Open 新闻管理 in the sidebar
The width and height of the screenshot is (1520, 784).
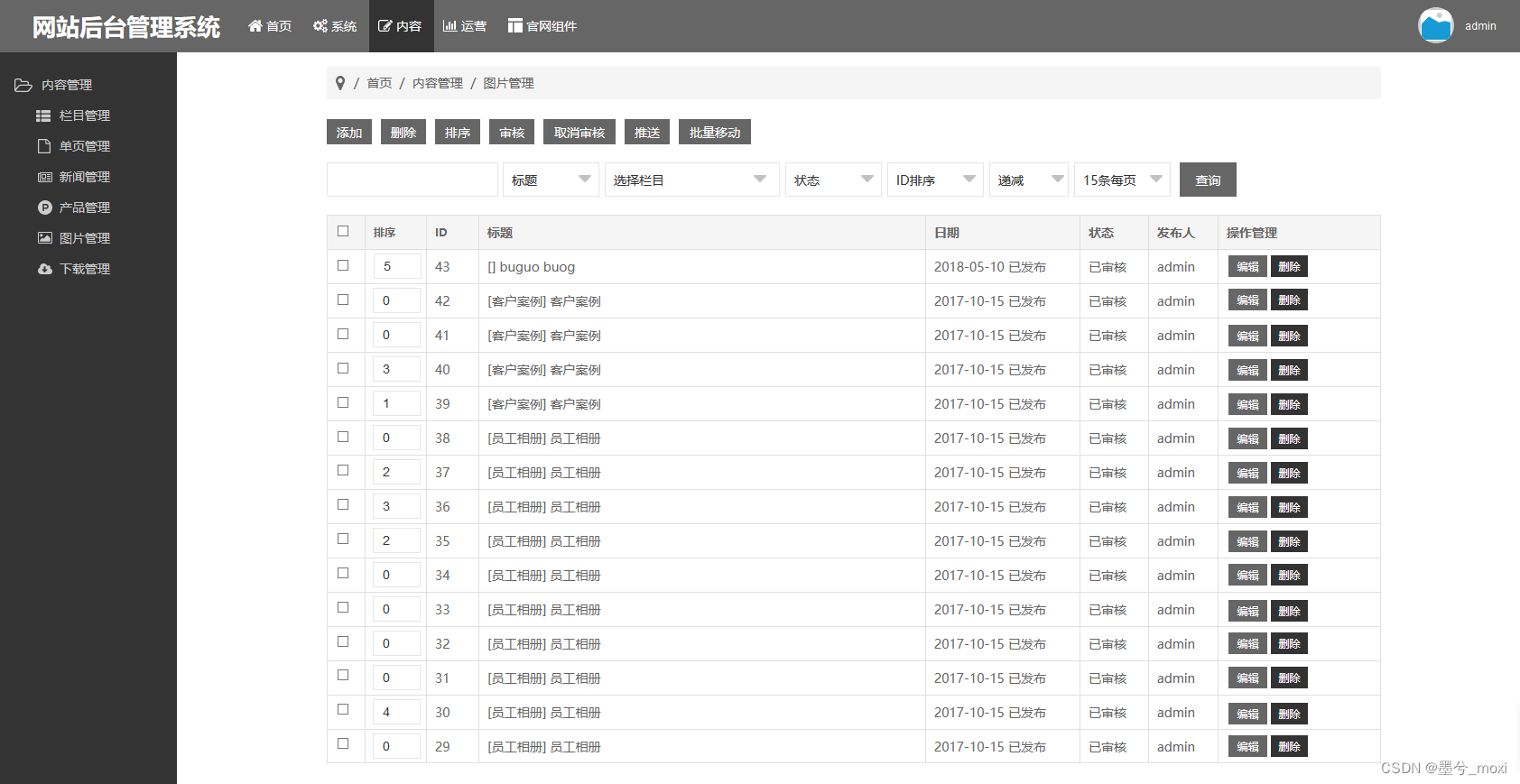[x=85, y=177]
